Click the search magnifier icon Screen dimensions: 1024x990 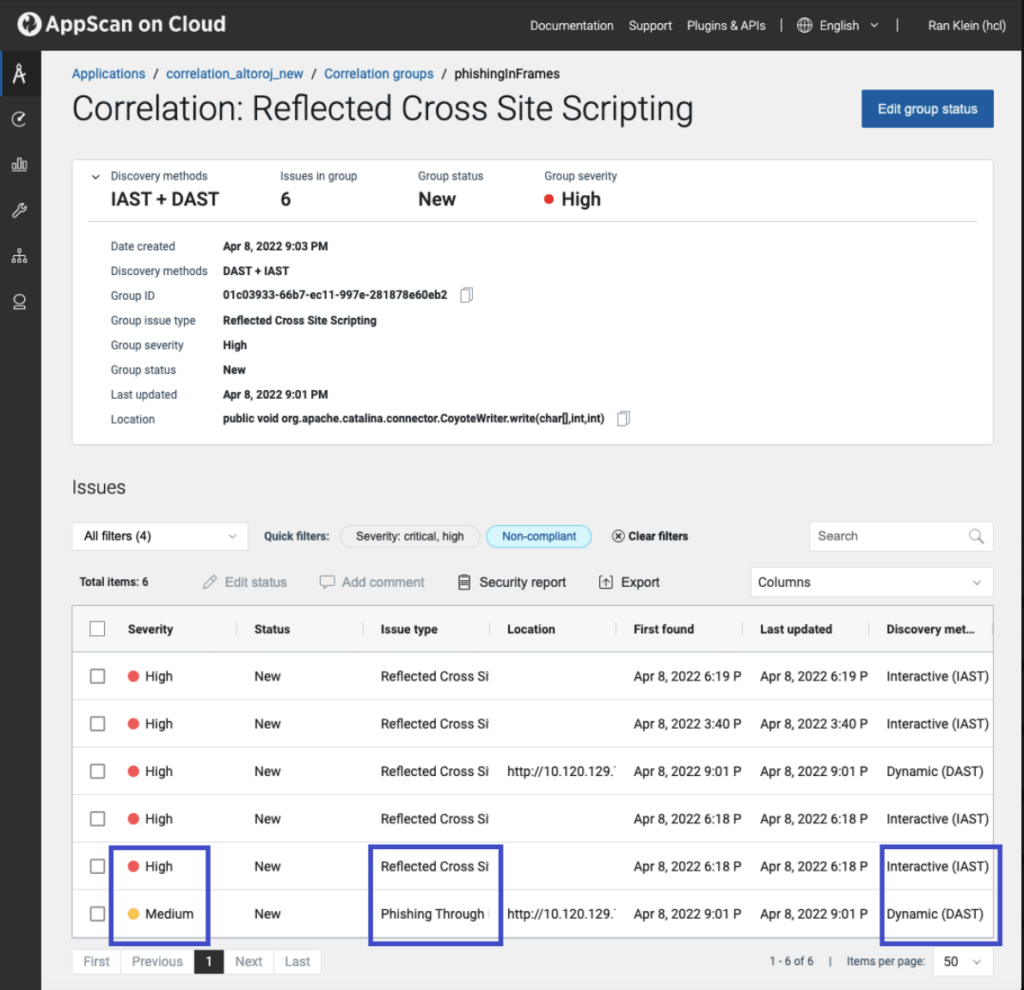click(x=976, y=536)
